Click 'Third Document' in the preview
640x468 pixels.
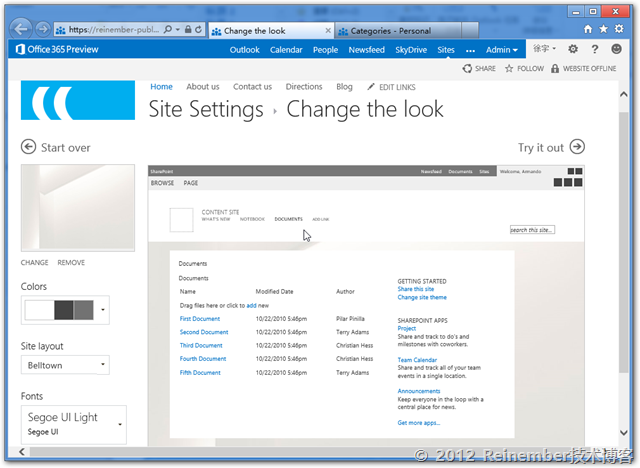[201, 345]
